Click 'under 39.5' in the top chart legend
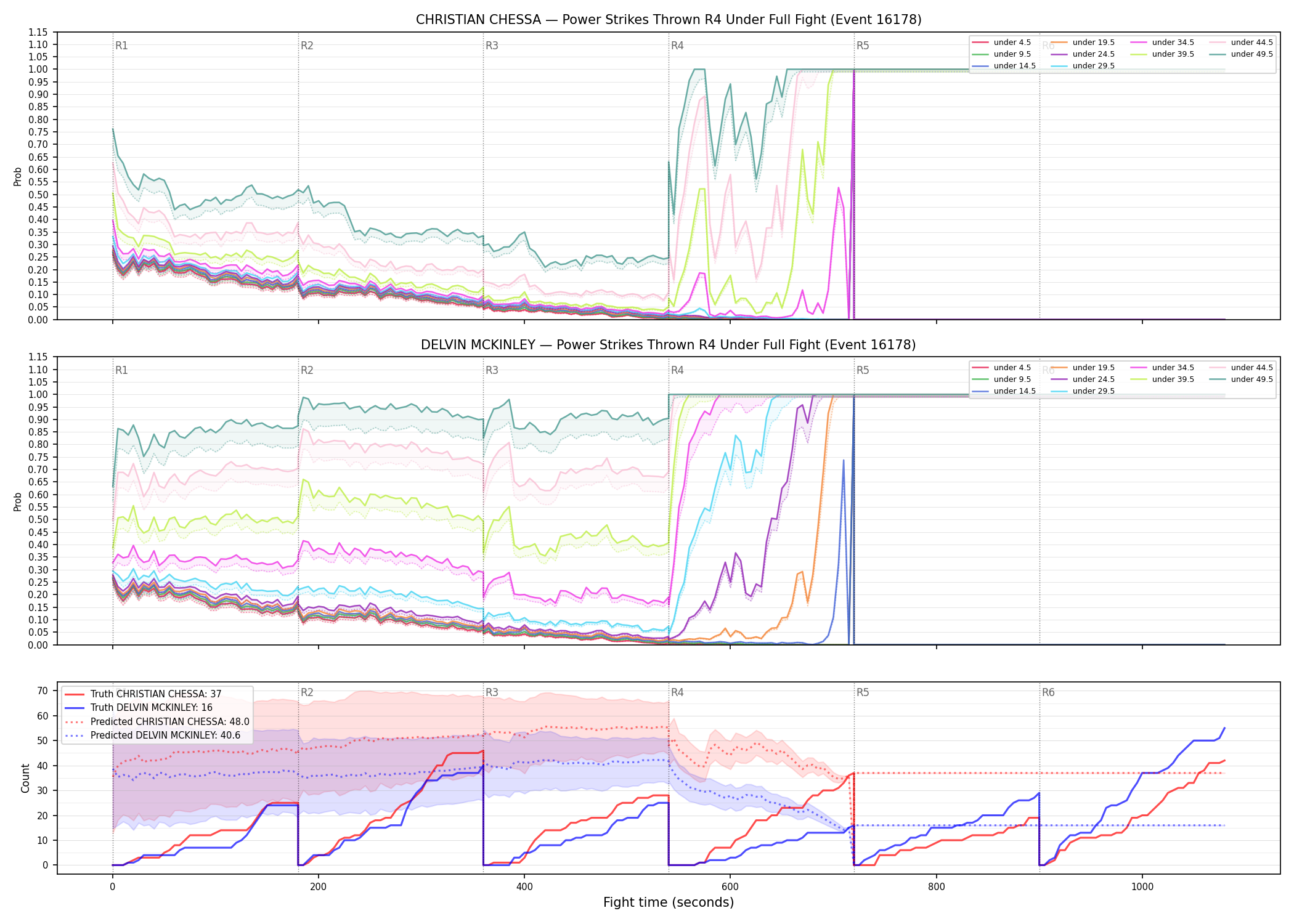This screenshot has height=924, width=1294. (1162, 54)
